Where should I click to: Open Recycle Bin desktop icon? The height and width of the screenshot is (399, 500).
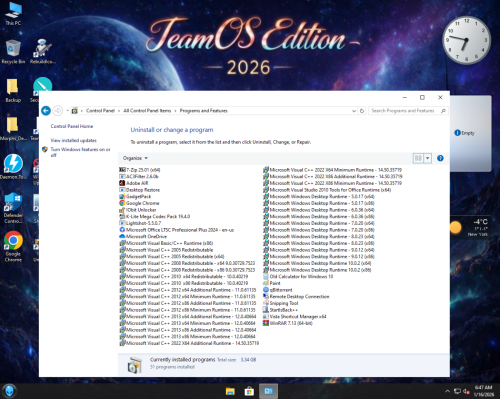click(x=13, y=52)
